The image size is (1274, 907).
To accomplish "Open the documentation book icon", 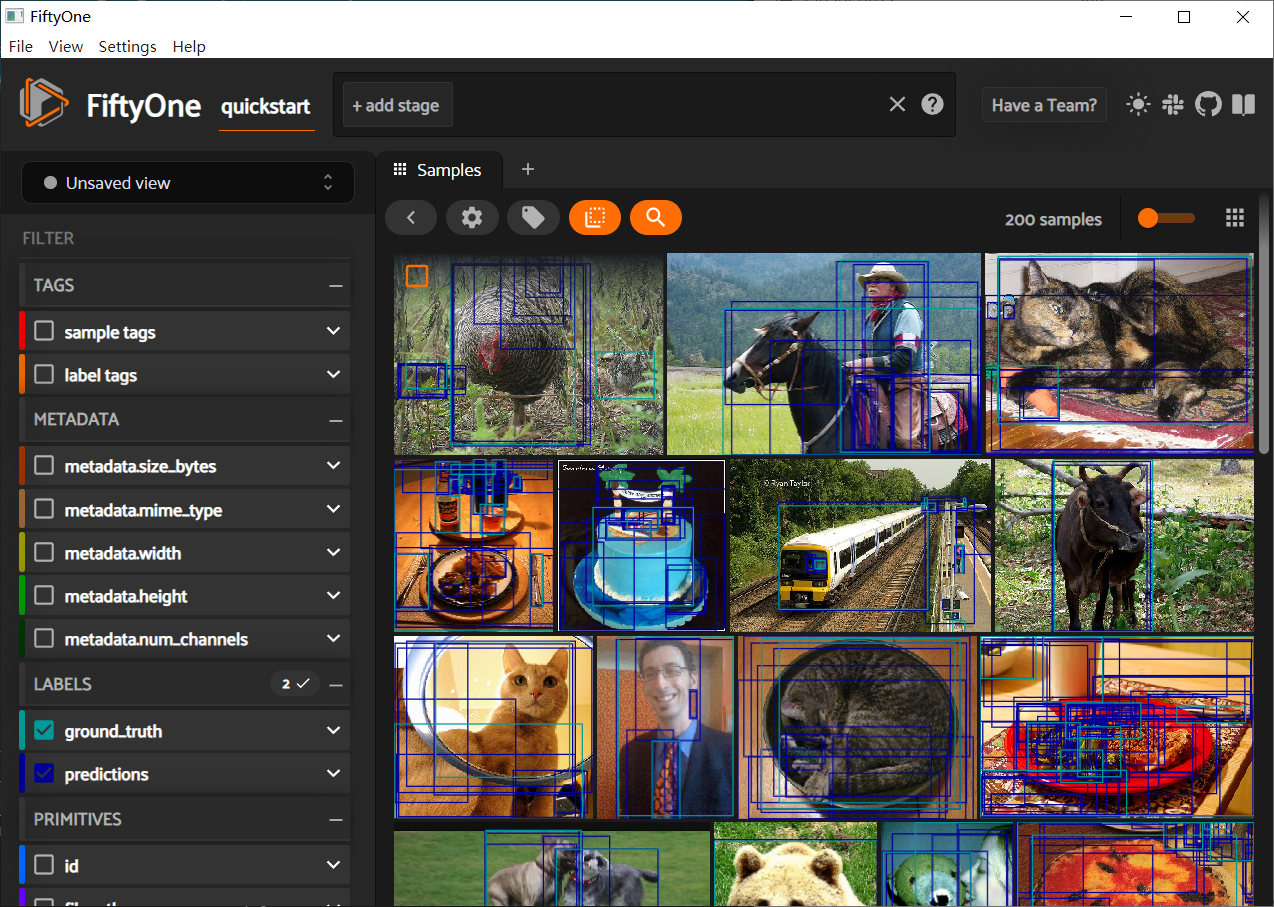I will [x=1243, y=105].
